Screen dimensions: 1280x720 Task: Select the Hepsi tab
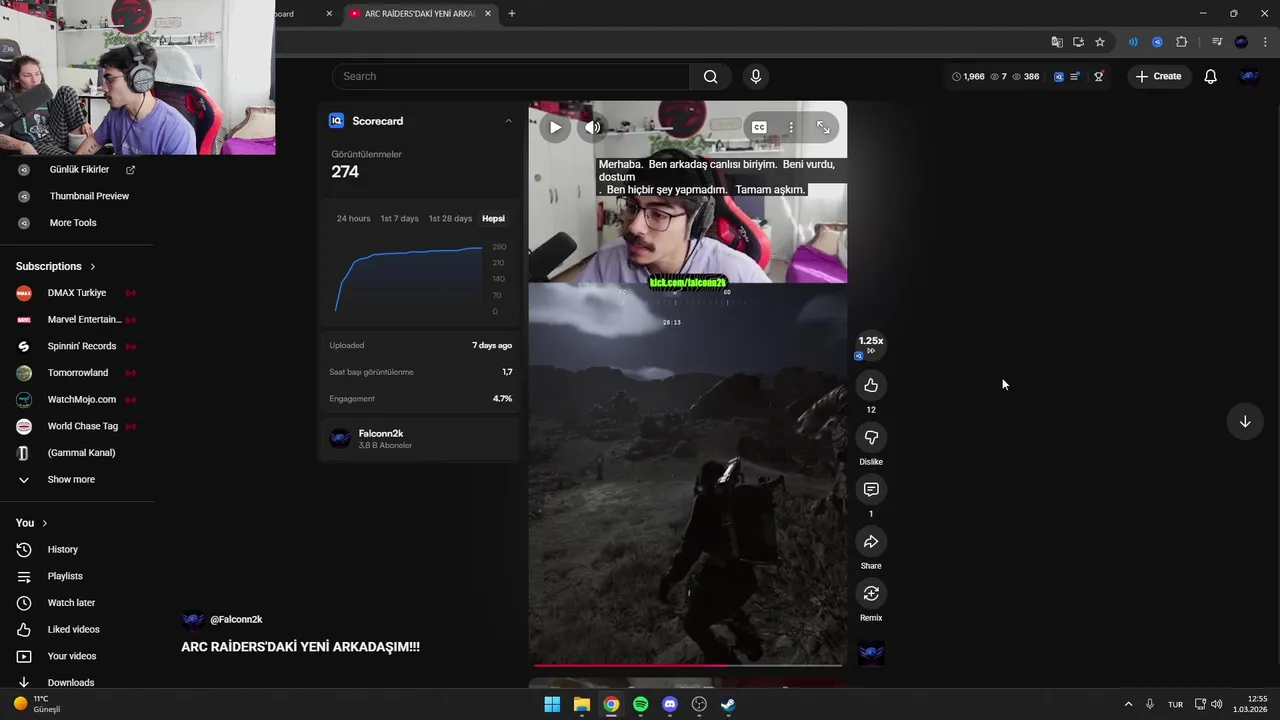click(493, 218)
